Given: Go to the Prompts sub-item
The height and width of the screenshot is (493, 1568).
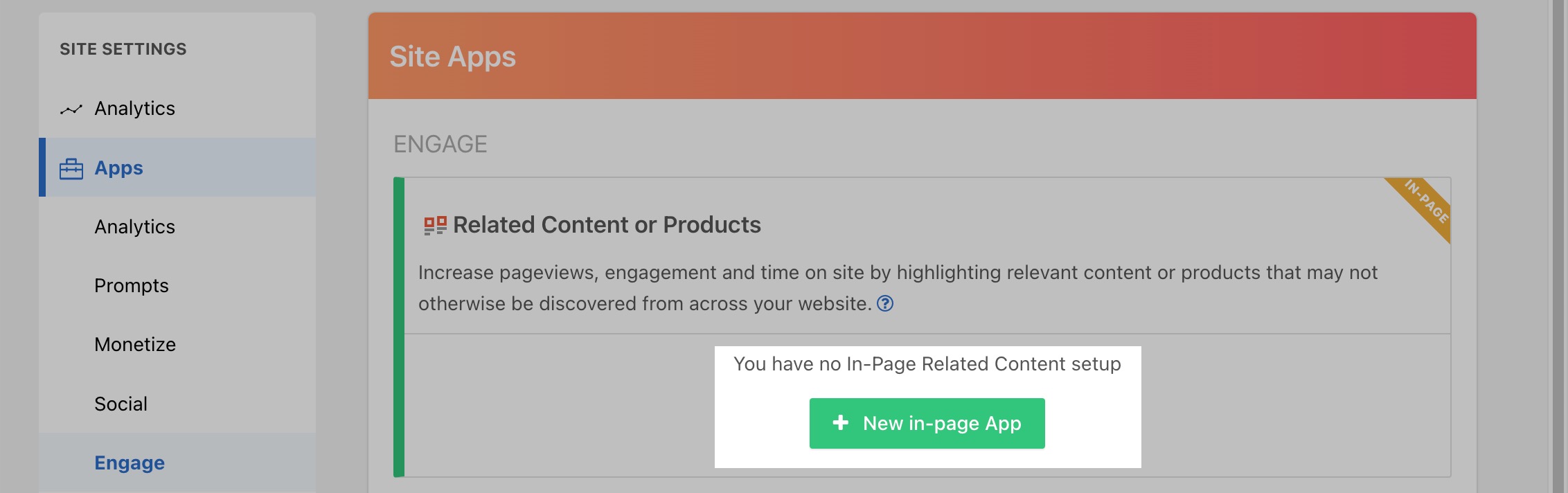Looking at the screenshot, I should (131, 285).
